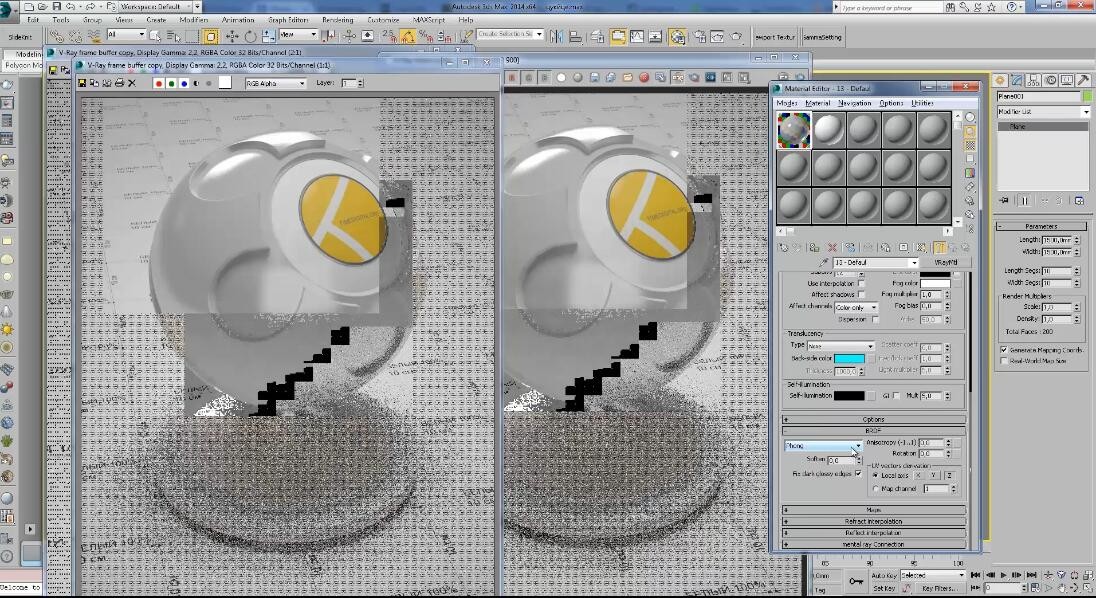Open the Navigation menu in Material Editor
This screenshot has width=1096, height=598.
(x=855, y=103)
